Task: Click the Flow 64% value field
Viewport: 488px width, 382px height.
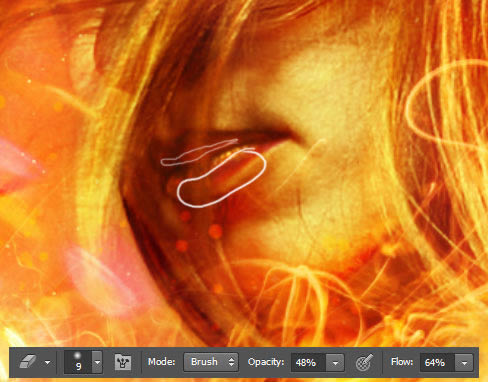Action: (437, 362)
